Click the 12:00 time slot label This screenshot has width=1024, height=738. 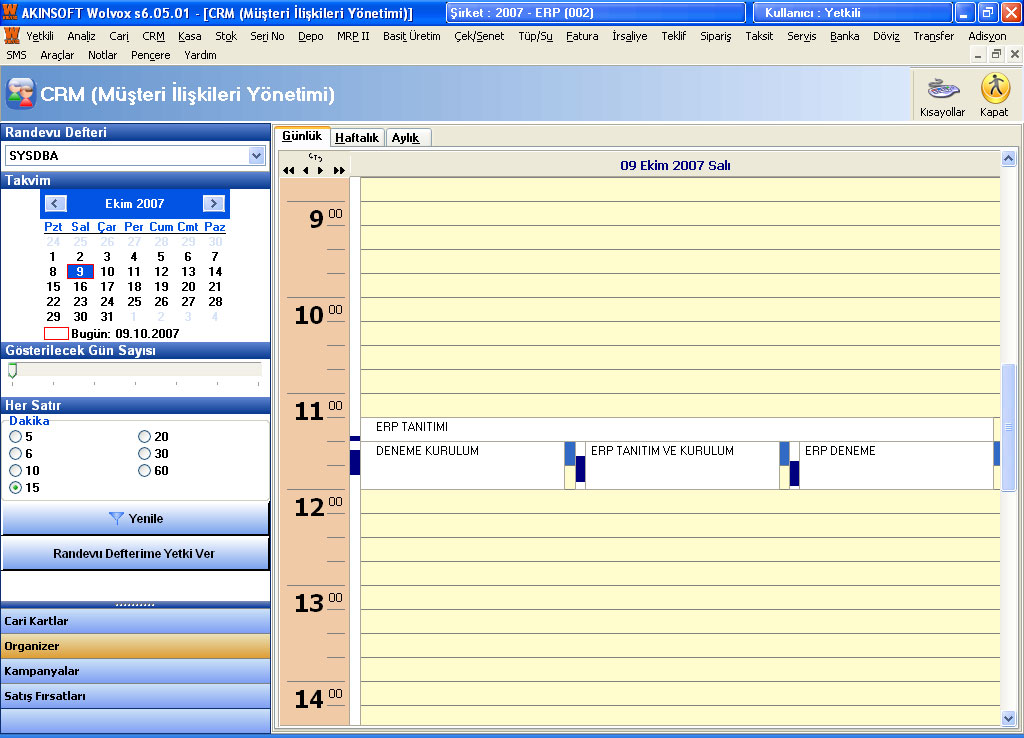318,507
